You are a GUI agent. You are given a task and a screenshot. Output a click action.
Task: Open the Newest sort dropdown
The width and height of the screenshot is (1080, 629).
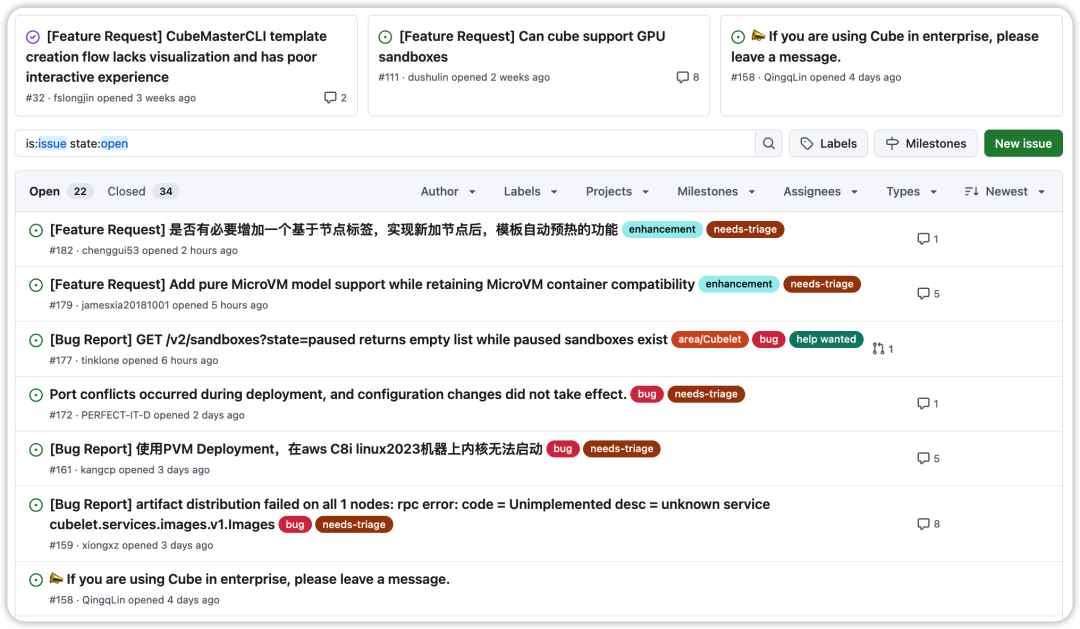1005,192
